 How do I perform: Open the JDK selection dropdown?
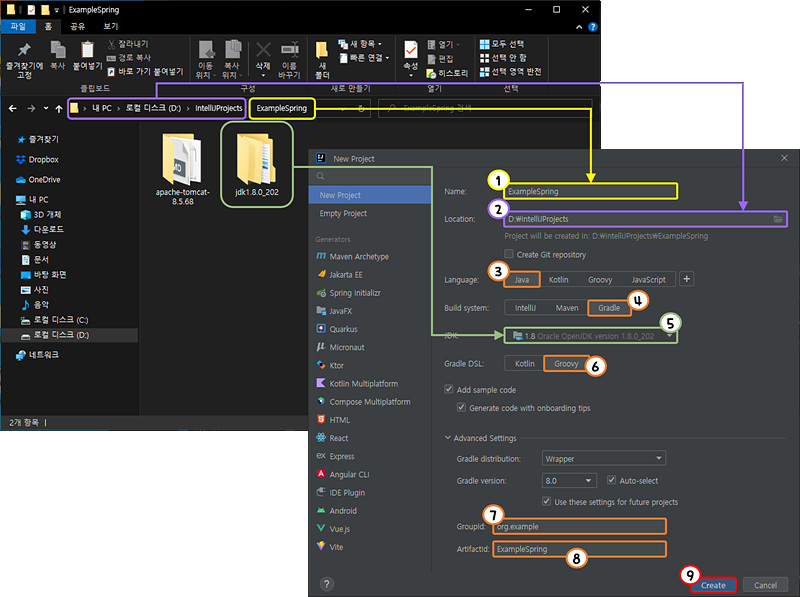(x=591, y=336)
